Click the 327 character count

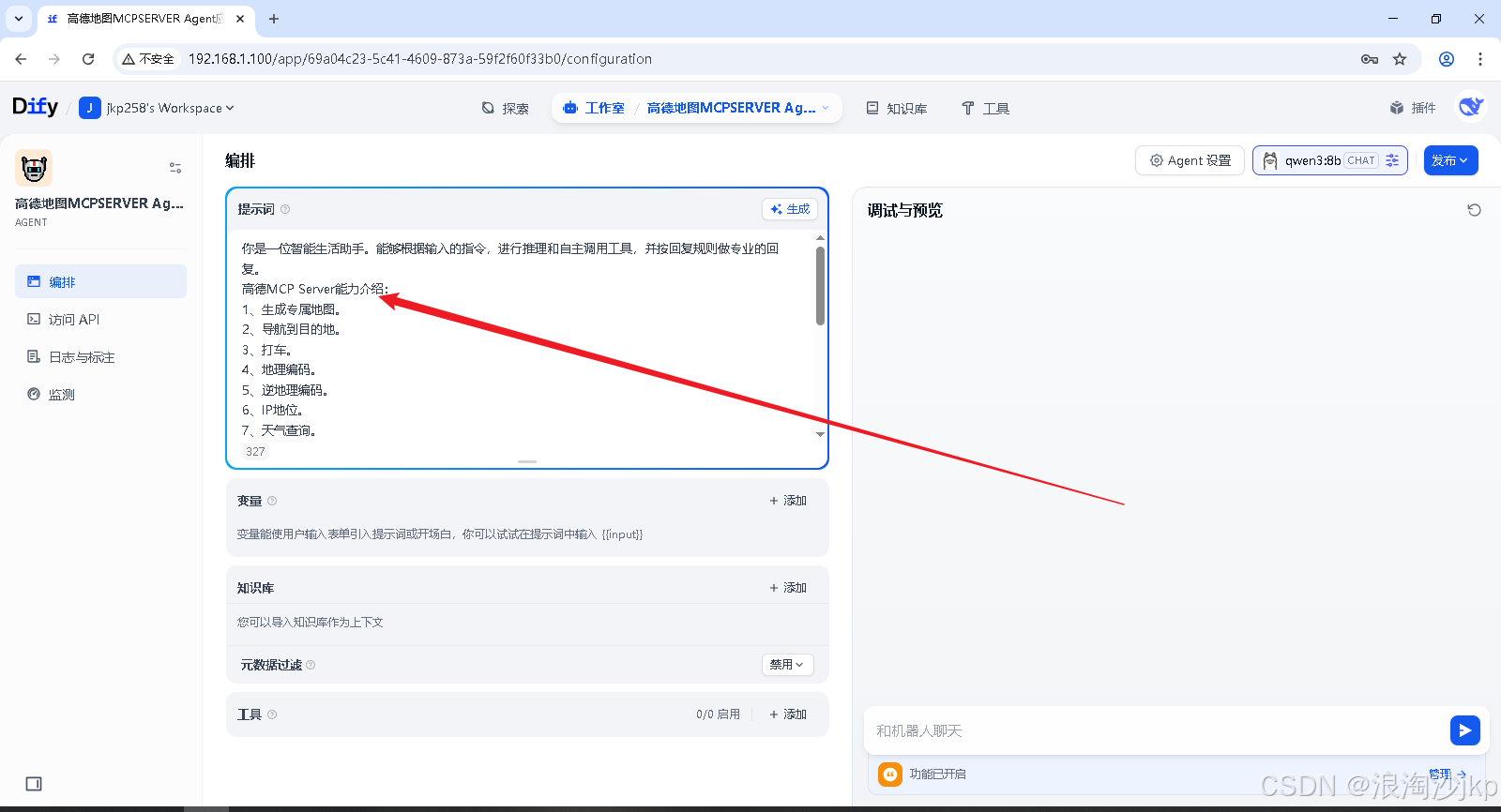[x=255, y=452]
